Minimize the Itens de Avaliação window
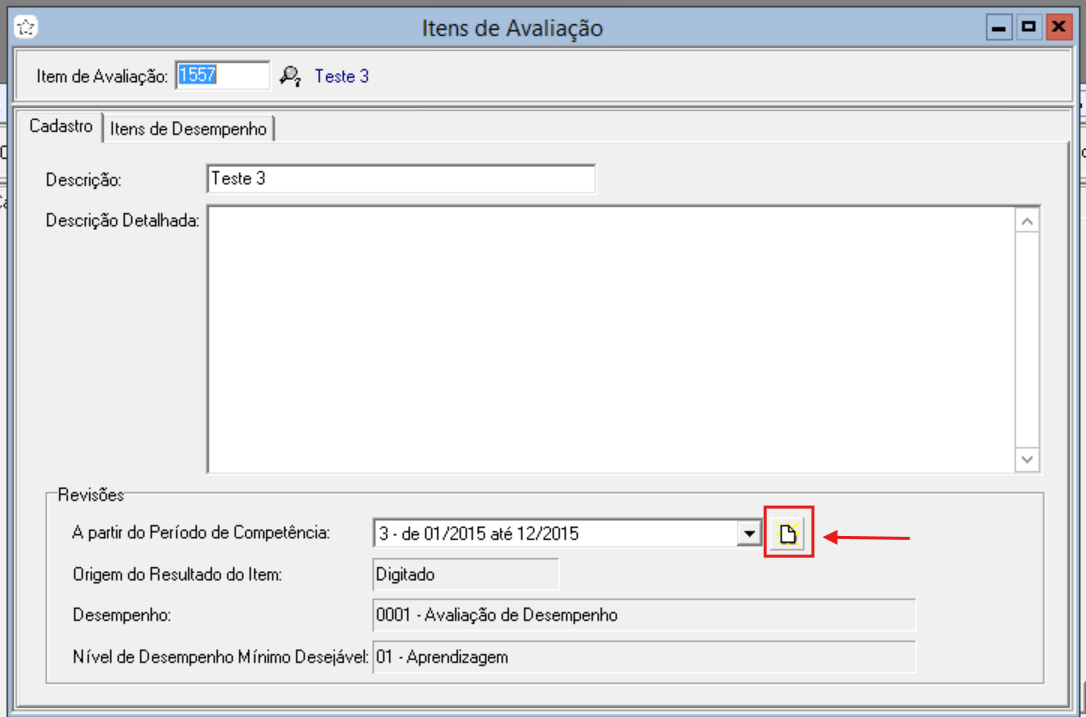This screenshot has height=717, width=1086. [997, 28]
